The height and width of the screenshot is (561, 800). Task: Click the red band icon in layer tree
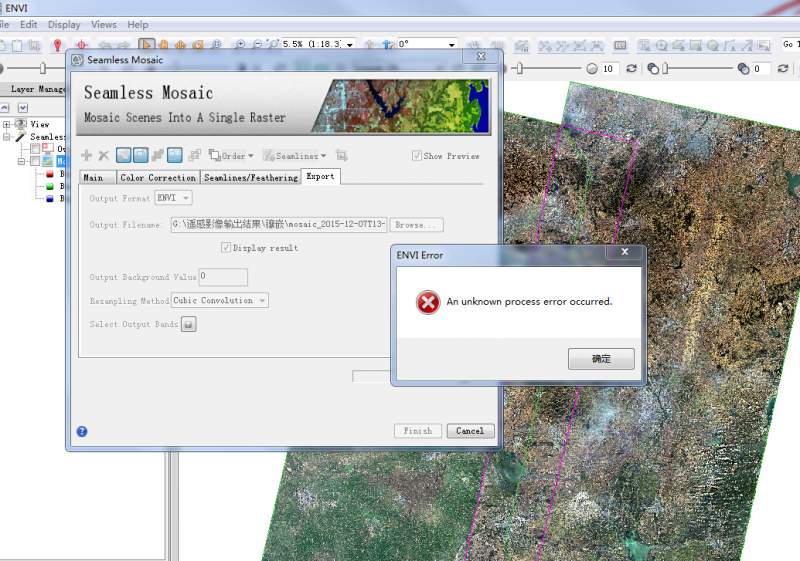49,174
